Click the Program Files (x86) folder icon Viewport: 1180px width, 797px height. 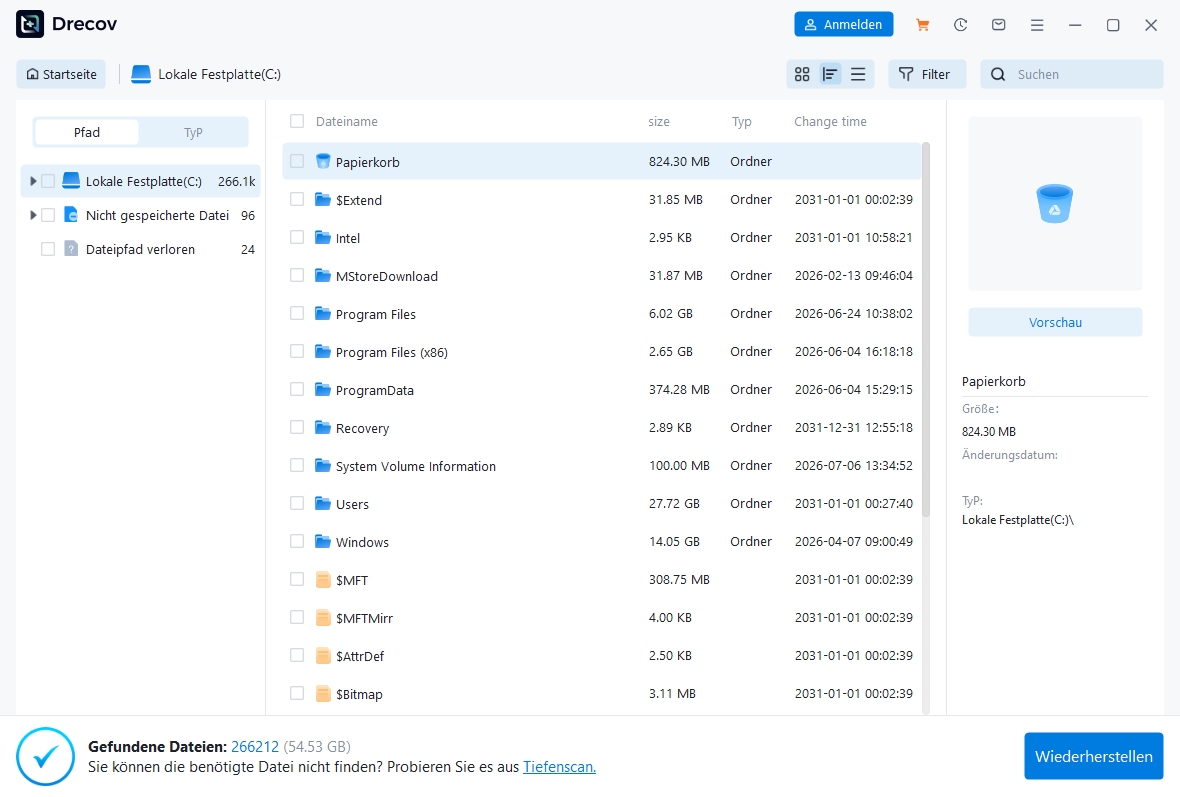click(x=323, y=351)
